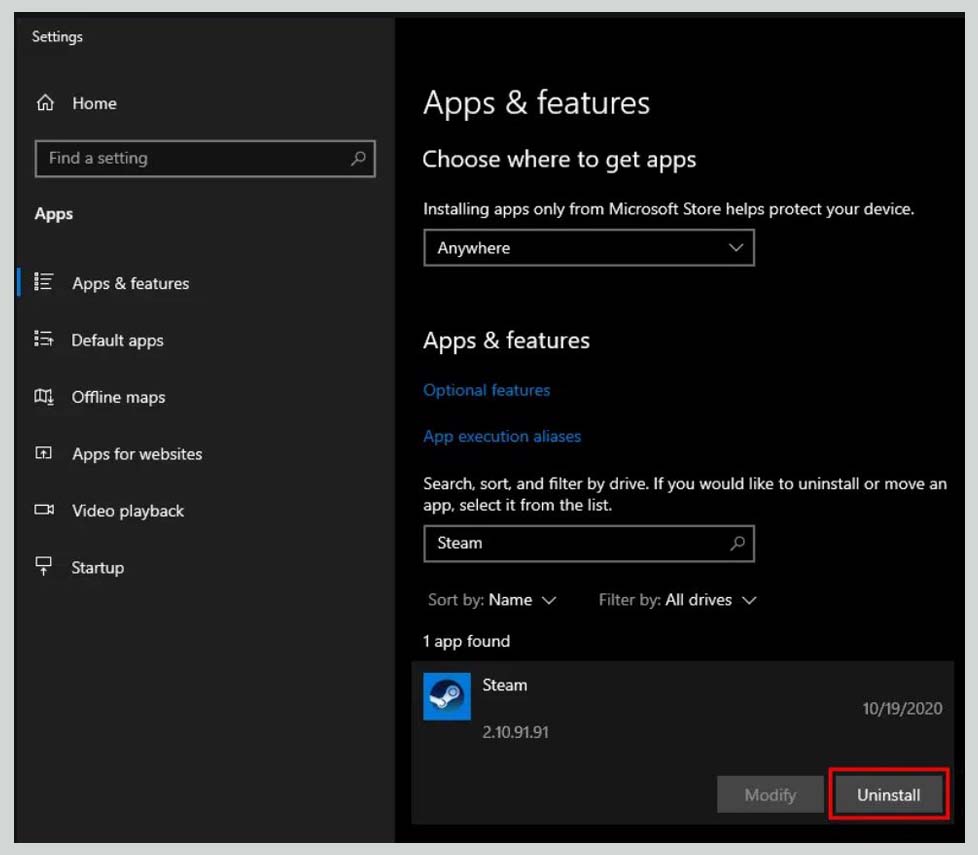
Task: Click the Default apps sidebar icon
Action: pos(44,340)
